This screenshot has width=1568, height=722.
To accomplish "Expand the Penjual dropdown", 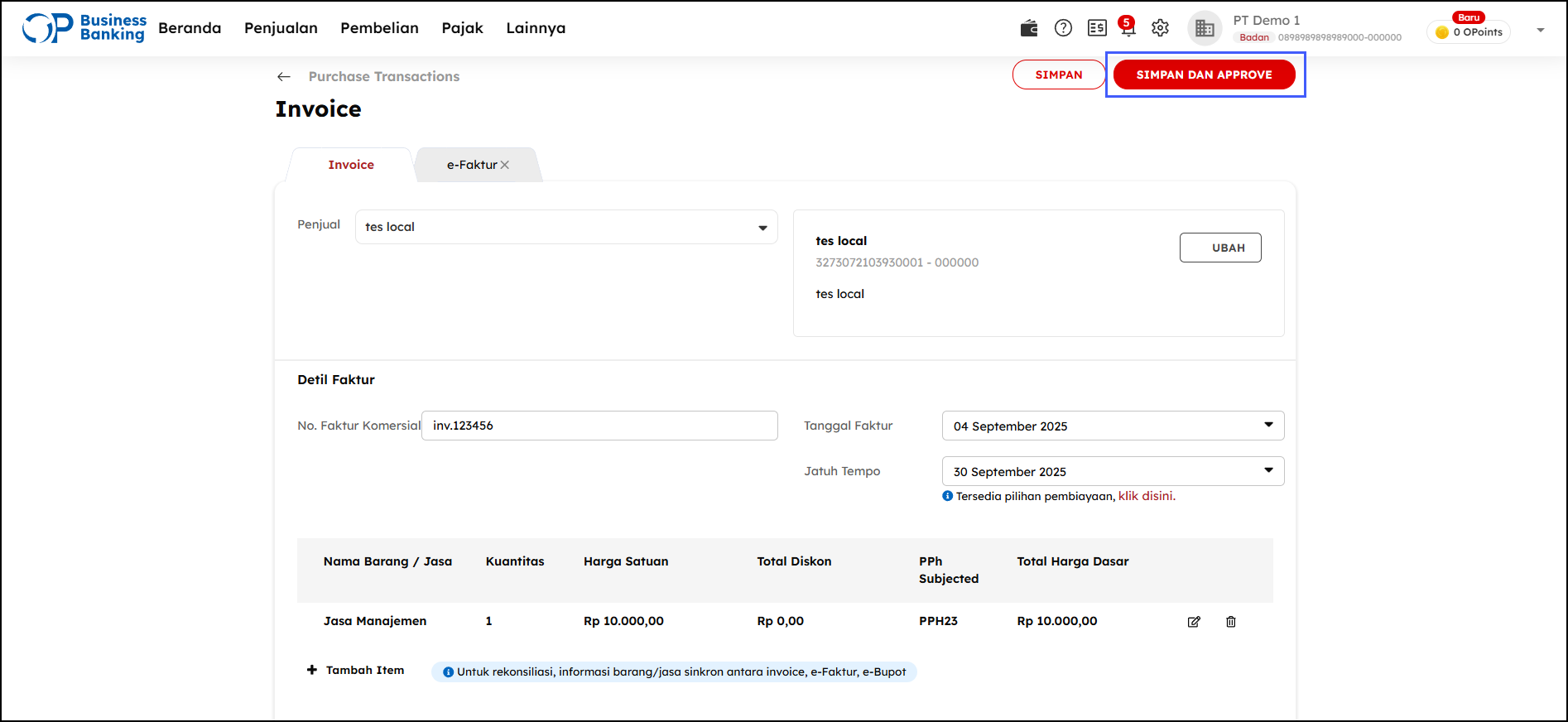I will click(x=762, y=228).
